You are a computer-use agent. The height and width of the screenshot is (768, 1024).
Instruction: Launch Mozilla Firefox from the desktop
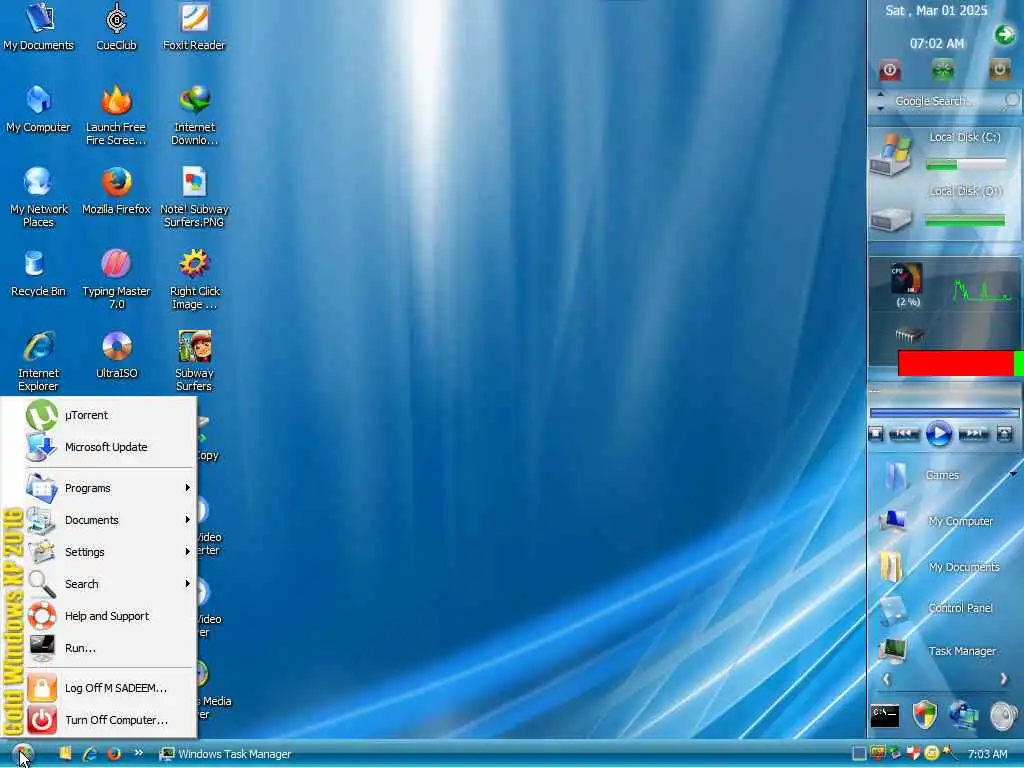[116, 191]
